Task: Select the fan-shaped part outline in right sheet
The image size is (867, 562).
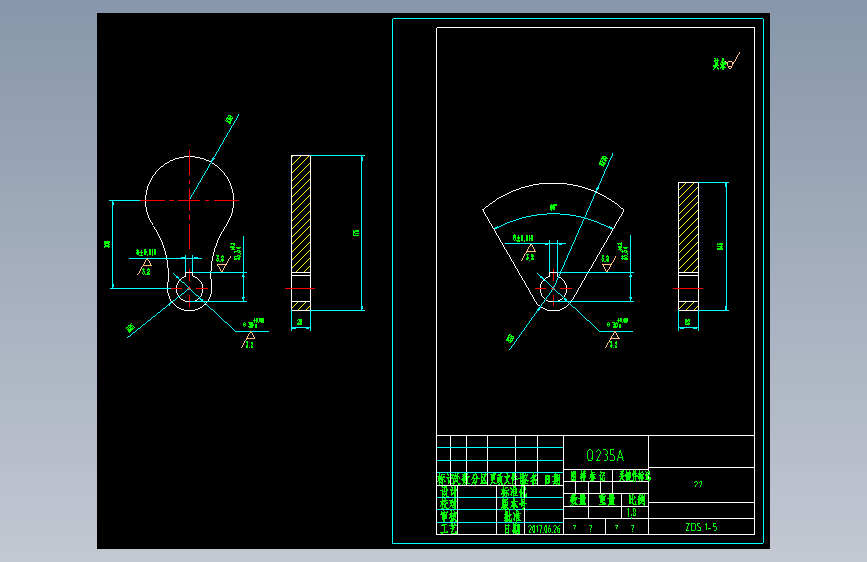Action: 553,247
